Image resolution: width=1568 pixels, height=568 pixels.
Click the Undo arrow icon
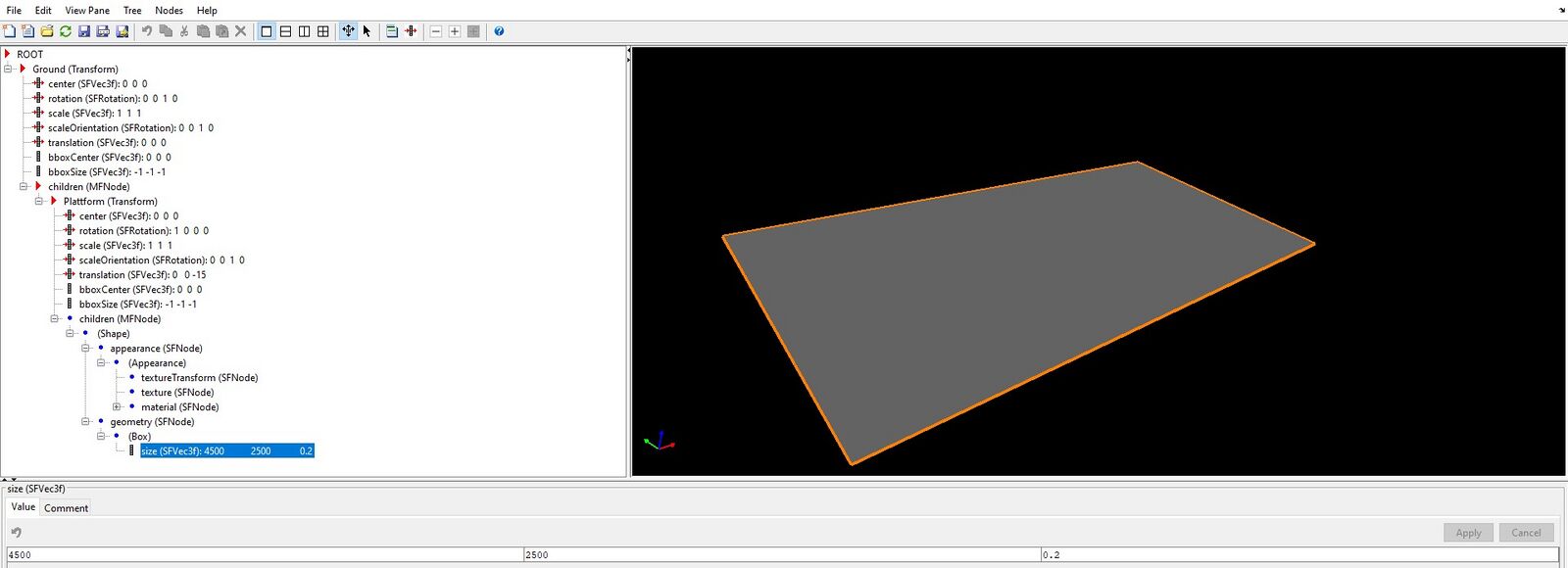147,31
